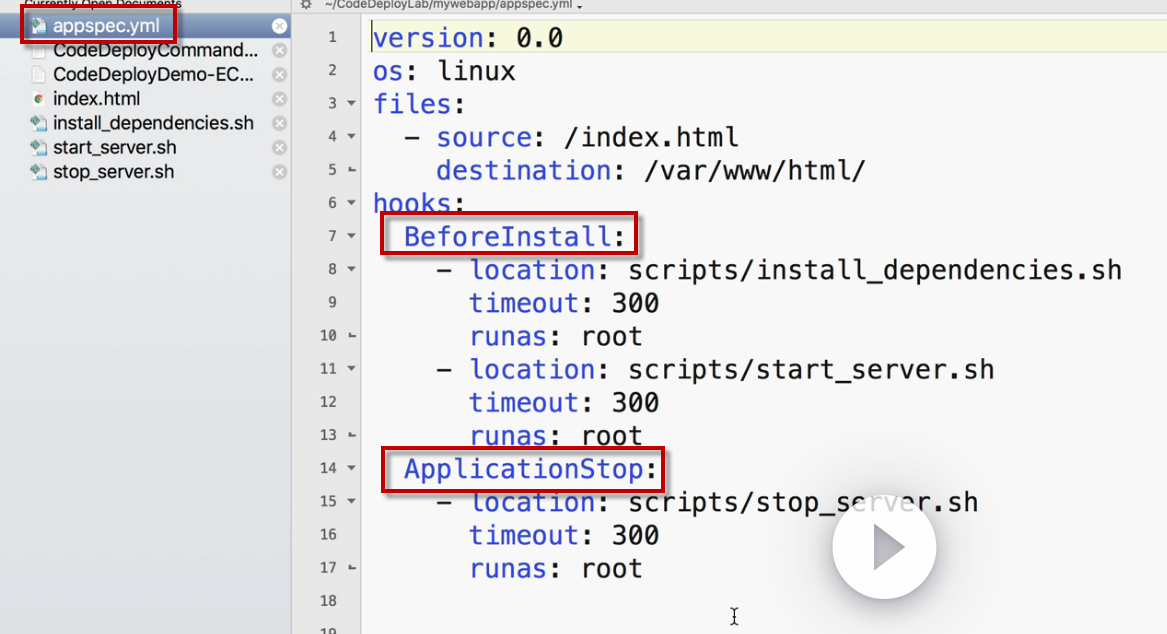Click line number 9 in the gutter
This screenshot has width=1167, height=634.
coord(332,302)
